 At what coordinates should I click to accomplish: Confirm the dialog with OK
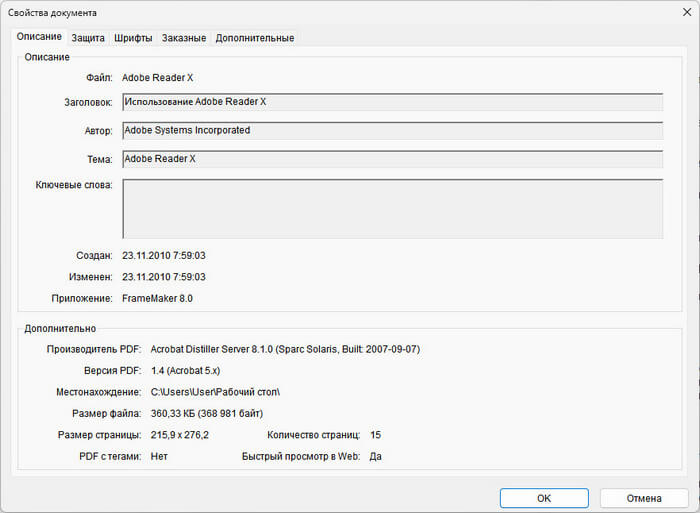pos(544,498)
